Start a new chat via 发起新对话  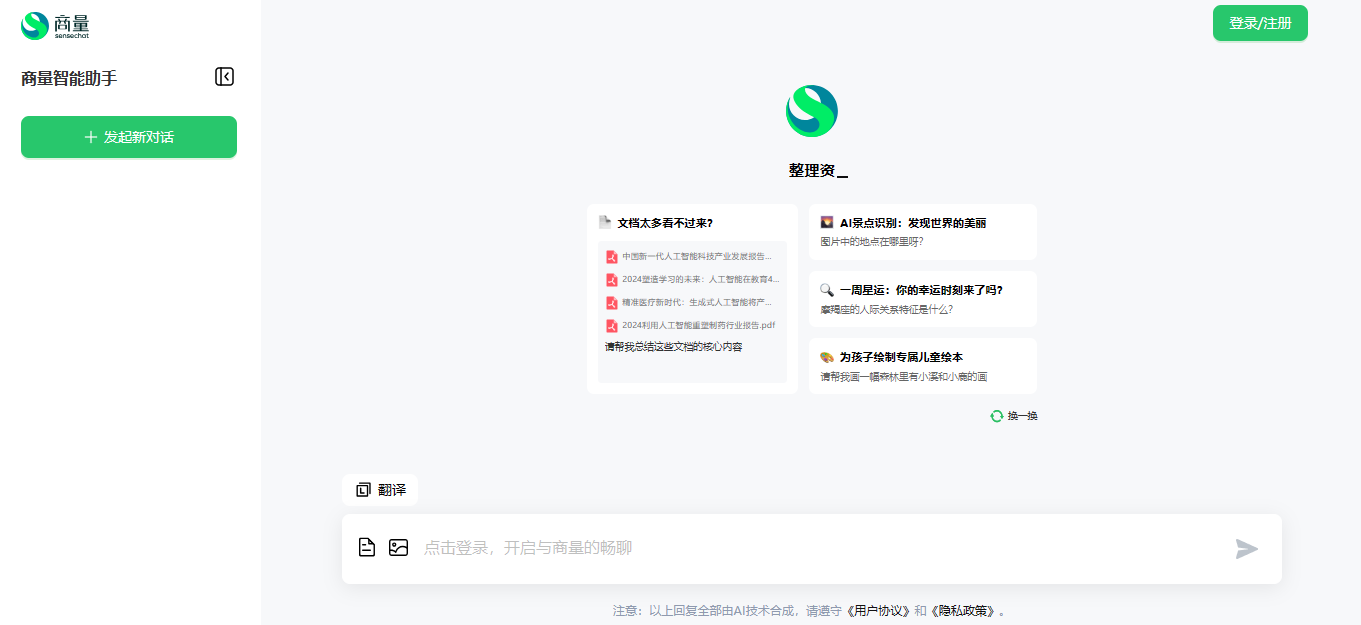pyautogui.click(x=128, y=137)
